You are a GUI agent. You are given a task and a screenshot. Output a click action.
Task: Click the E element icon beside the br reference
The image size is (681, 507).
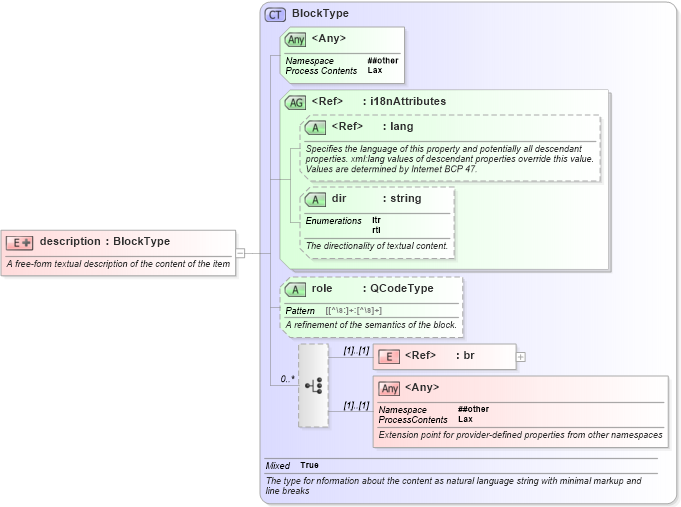point(389,357)
